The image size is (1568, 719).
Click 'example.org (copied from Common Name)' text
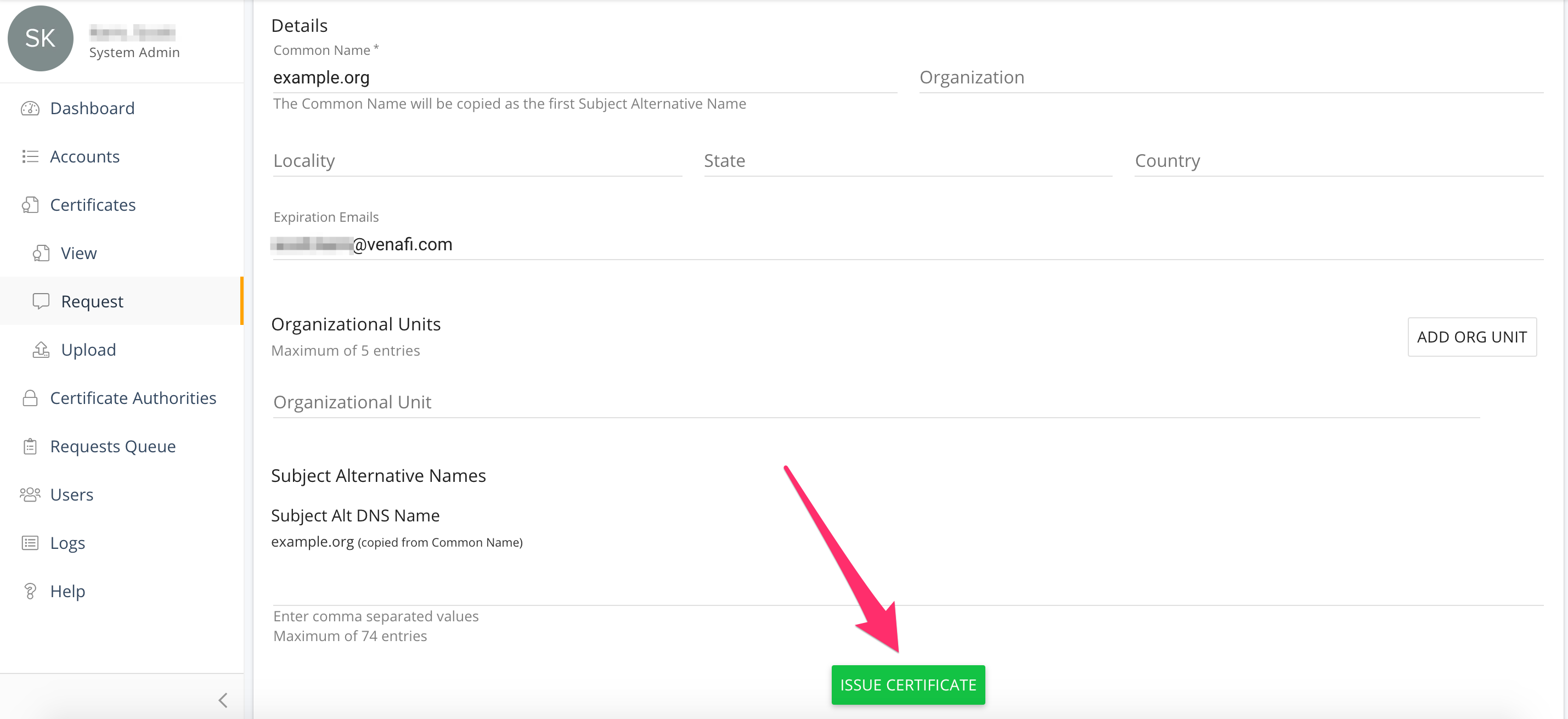click(397, 542)
